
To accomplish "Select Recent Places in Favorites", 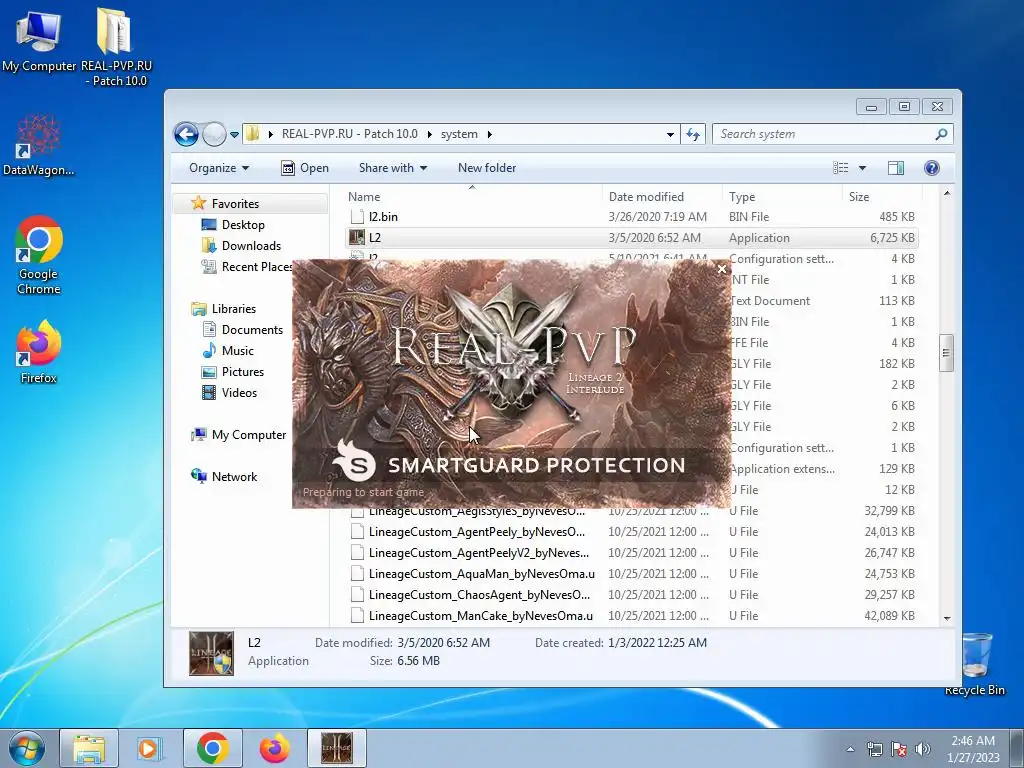I will [x=246, y=266].
